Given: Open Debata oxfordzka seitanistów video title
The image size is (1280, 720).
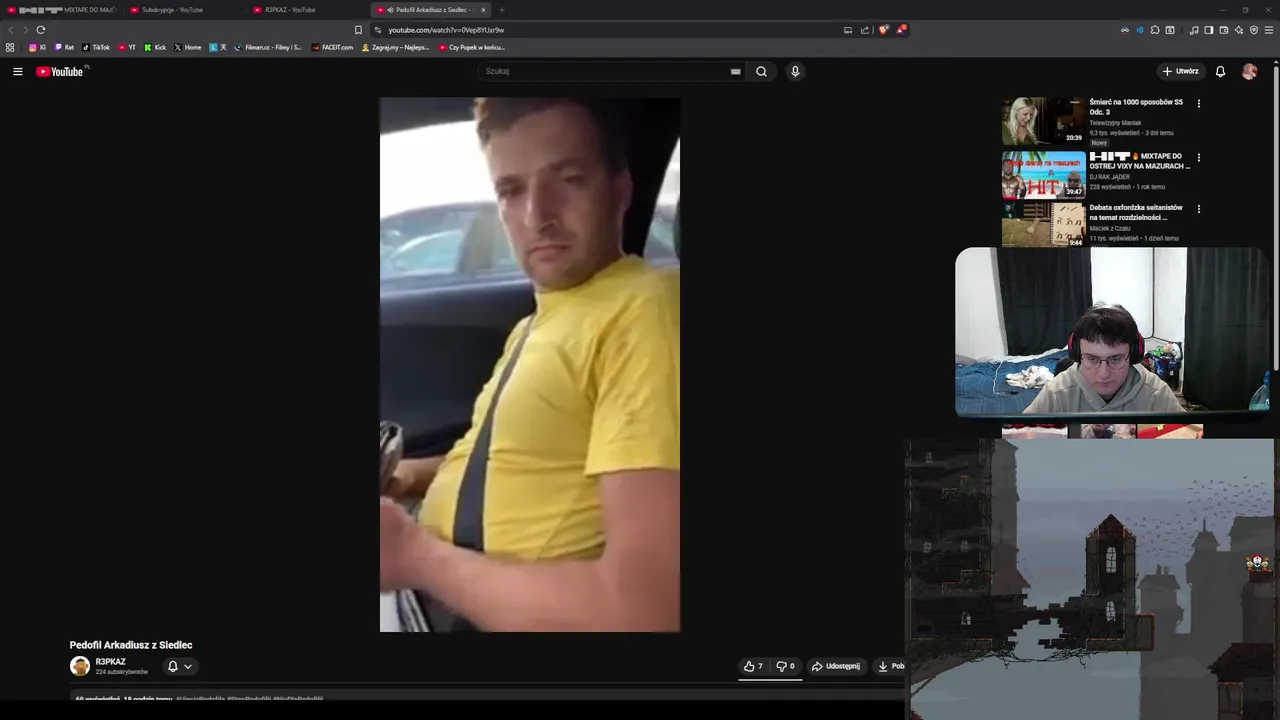Looking at the screenshot, I should coord(1136,212).
